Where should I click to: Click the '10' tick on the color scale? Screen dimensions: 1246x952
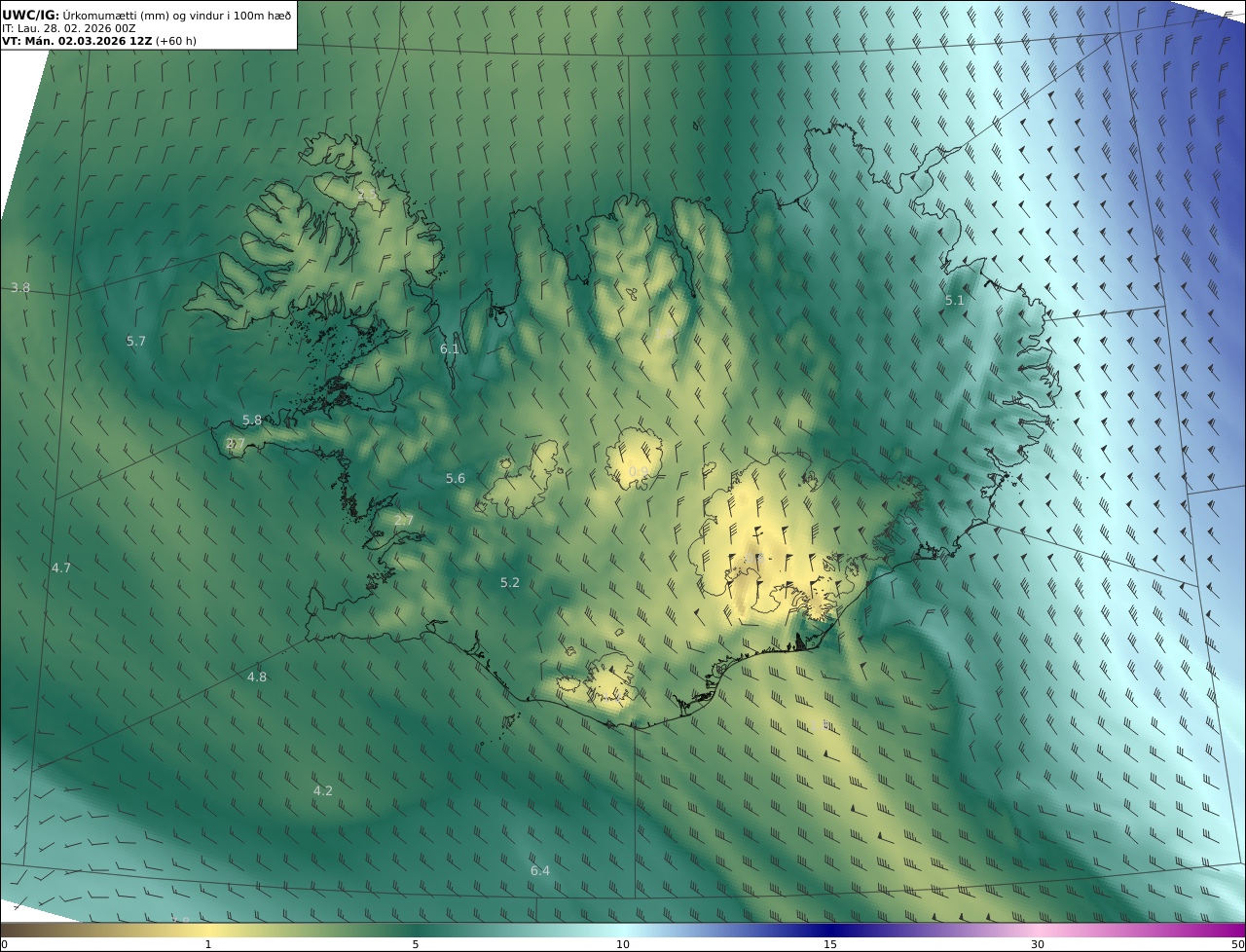click(x=623, y=945)
